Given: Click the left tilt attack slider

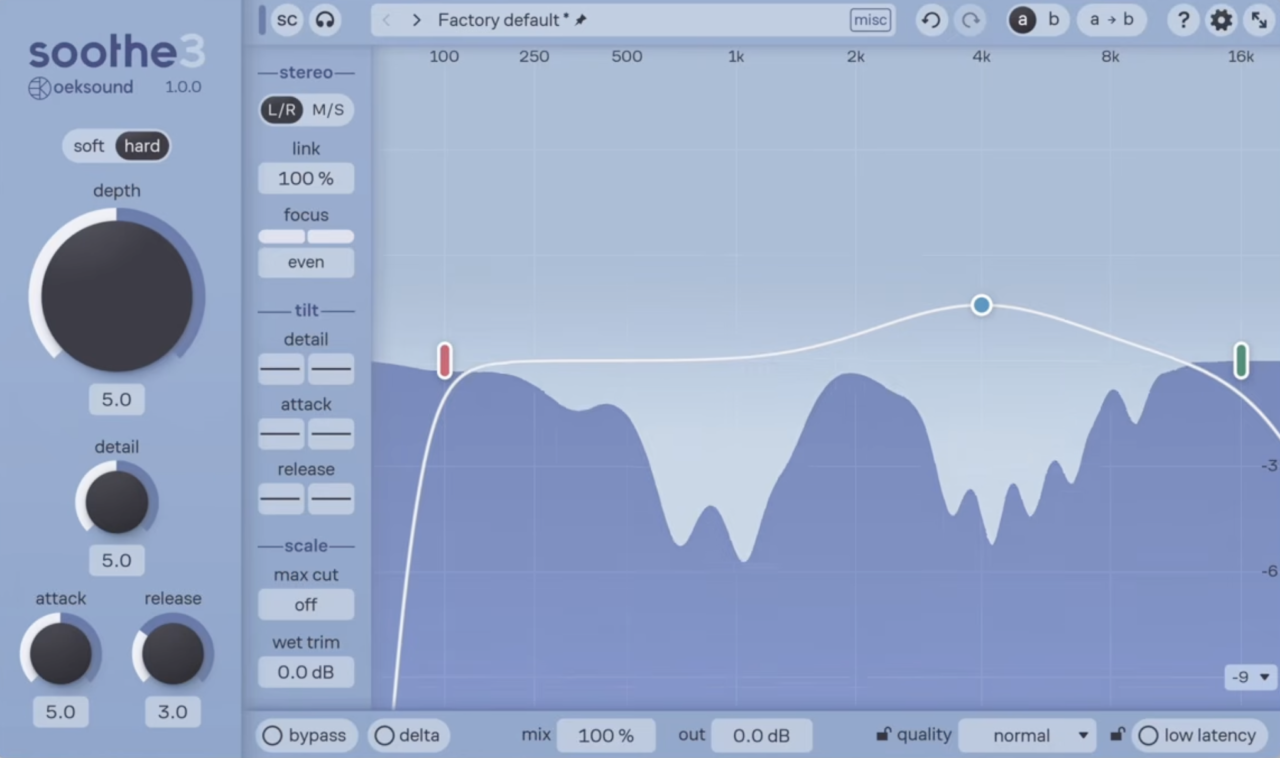Looking at the screenshot, I should tap(281, 434).
